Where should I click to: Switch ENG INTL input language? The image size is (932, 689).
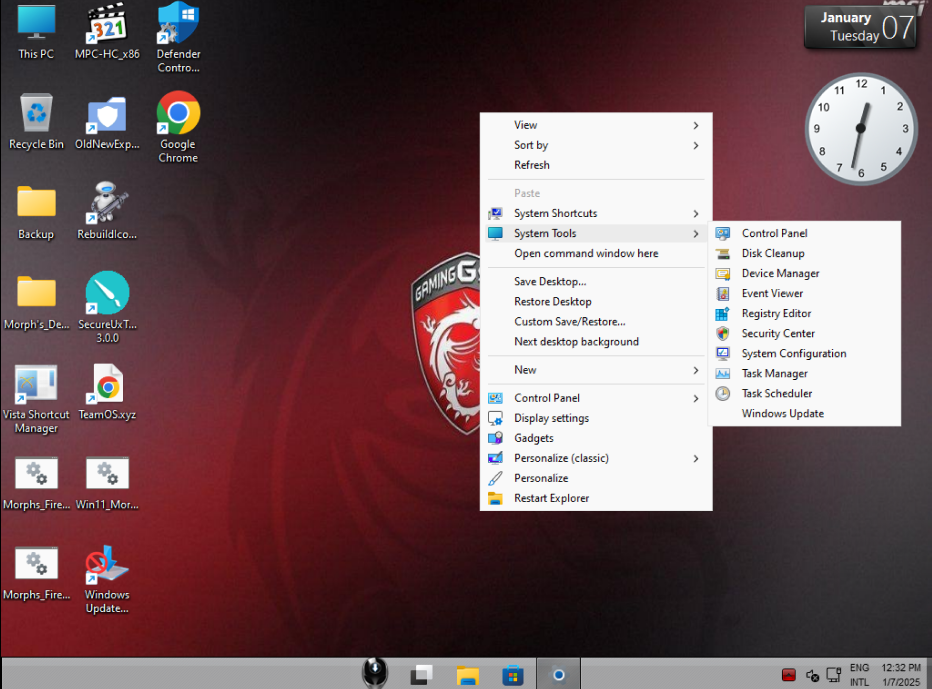coord(859,675)
